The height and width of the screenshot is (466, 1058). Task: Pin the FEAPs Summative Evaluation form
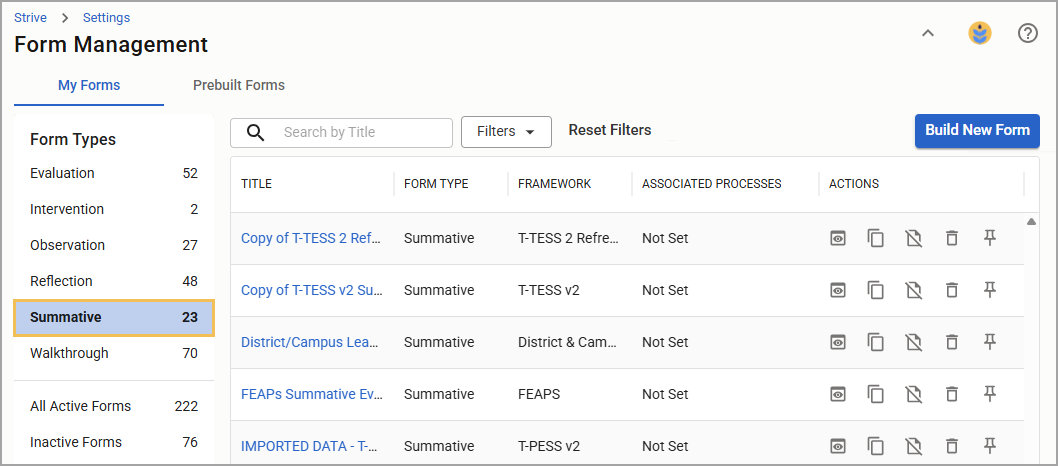coord(989,394)
